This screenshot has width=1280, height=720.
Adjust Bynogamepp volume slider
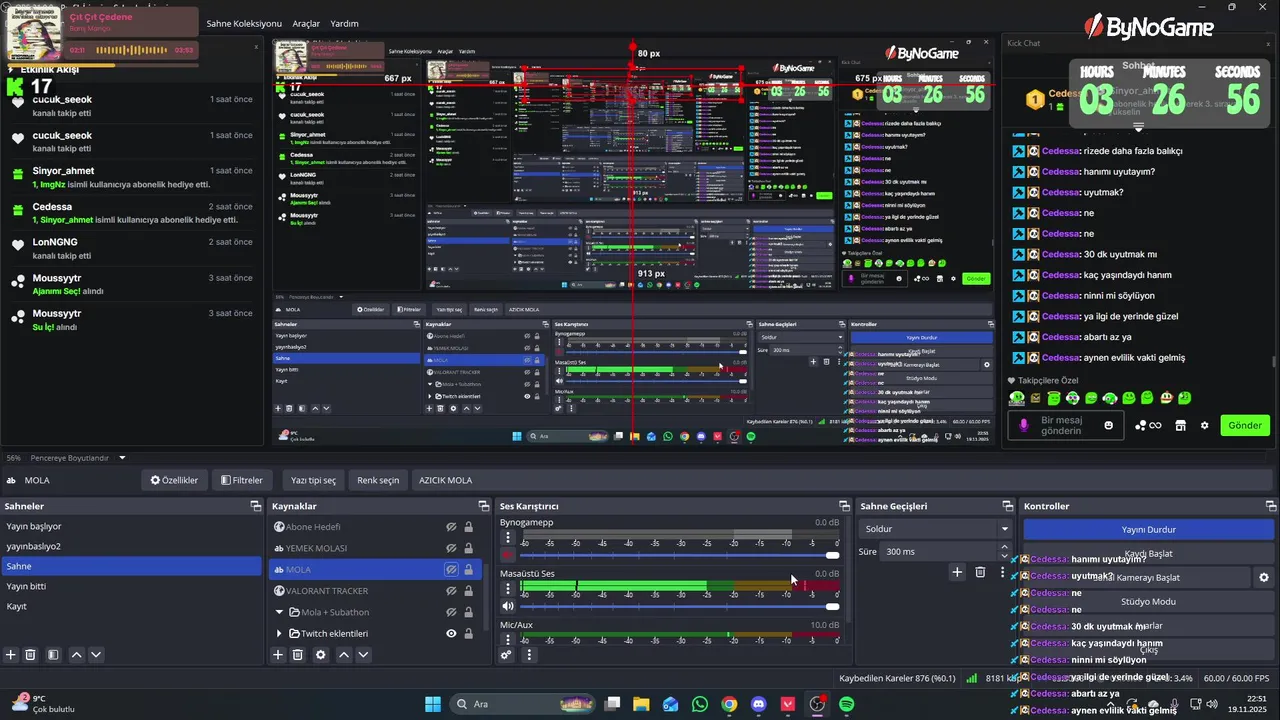680,555
